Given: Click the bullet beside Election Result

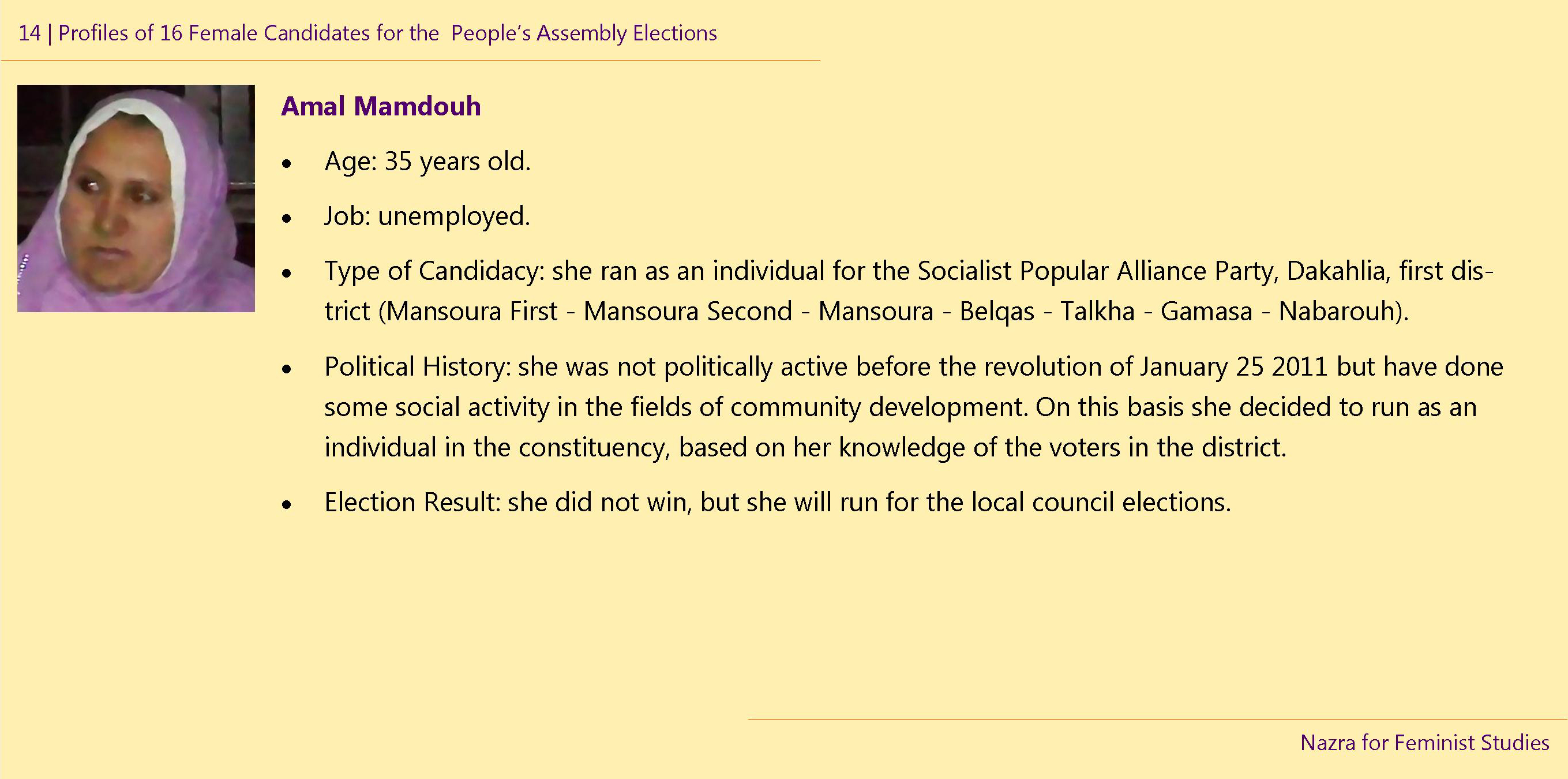Looking at the screenshot, I should pyautogui.click(x=287, y=505).
